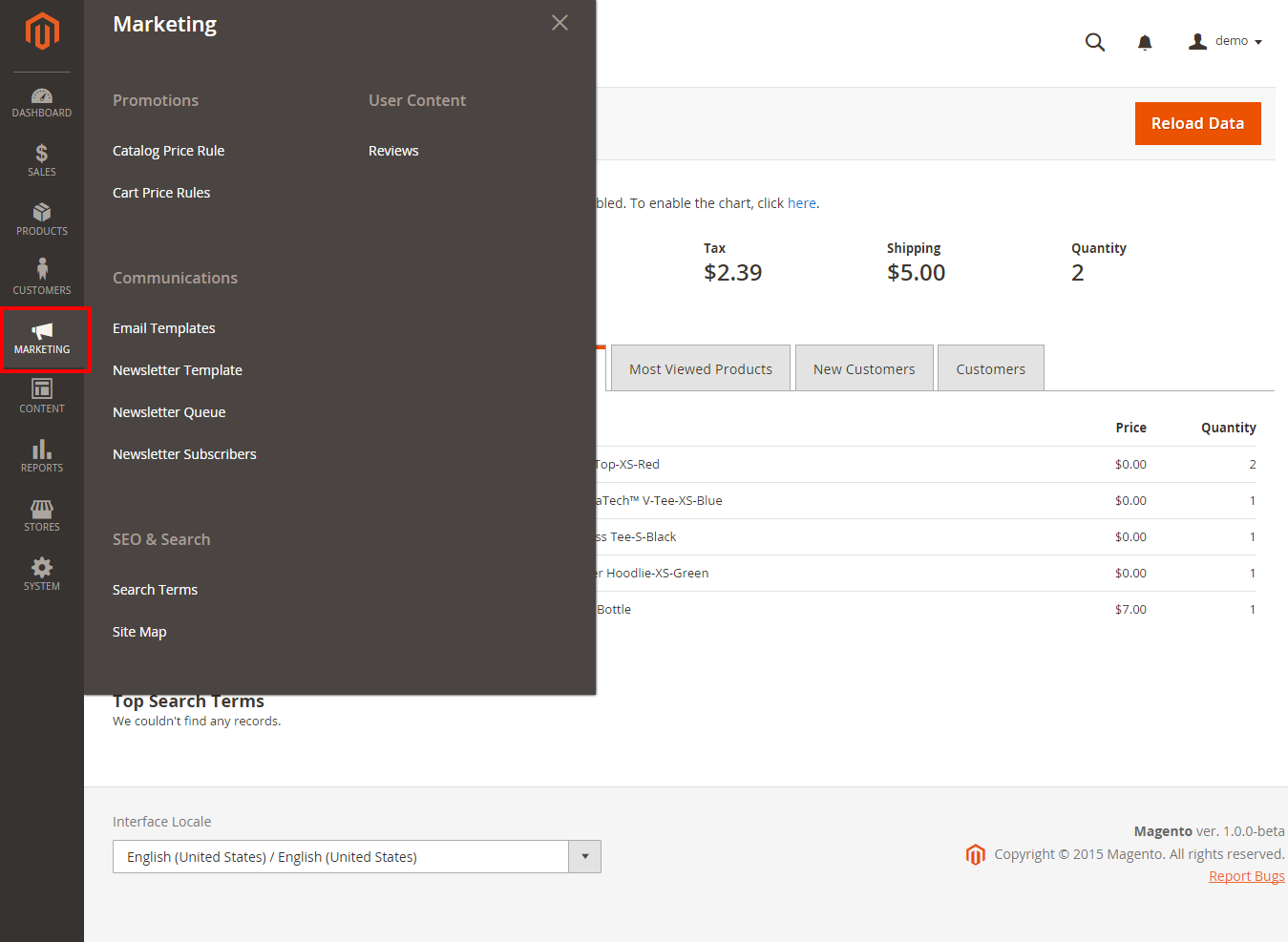Follow the Report Bugs link

(x=1246, y=876)
